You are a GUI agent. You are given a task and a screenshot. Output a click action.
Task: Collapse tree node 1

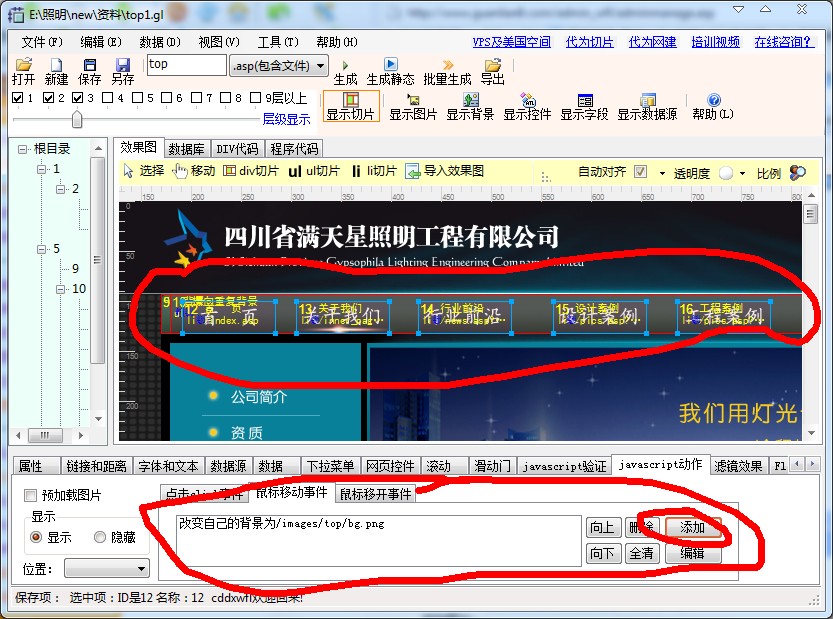coord(41,169)
